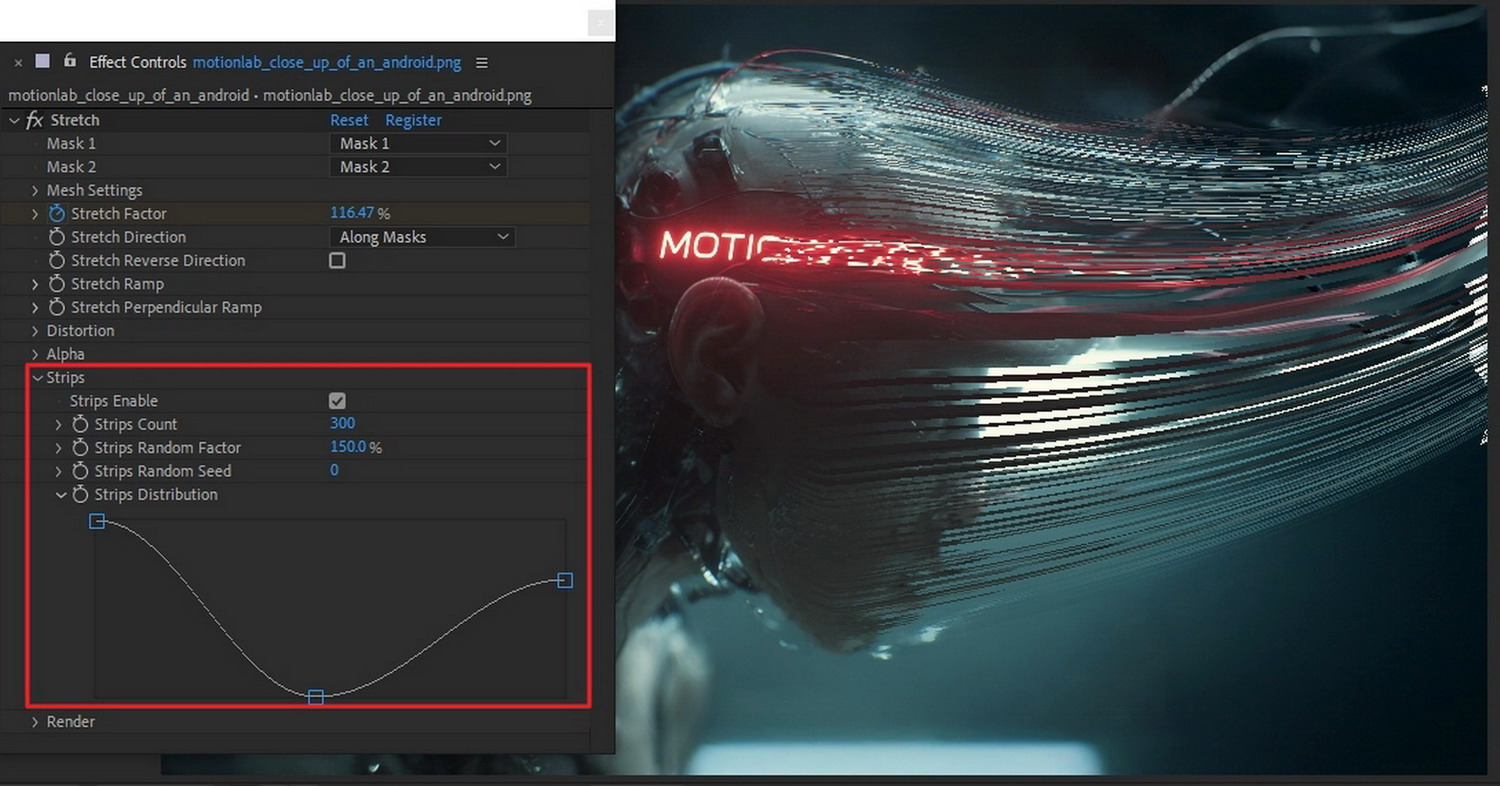Click the Stretch Direction stopwatch icon
Image resolution: width=1500 pixels, height=786 pixels.
pos(57,237)
